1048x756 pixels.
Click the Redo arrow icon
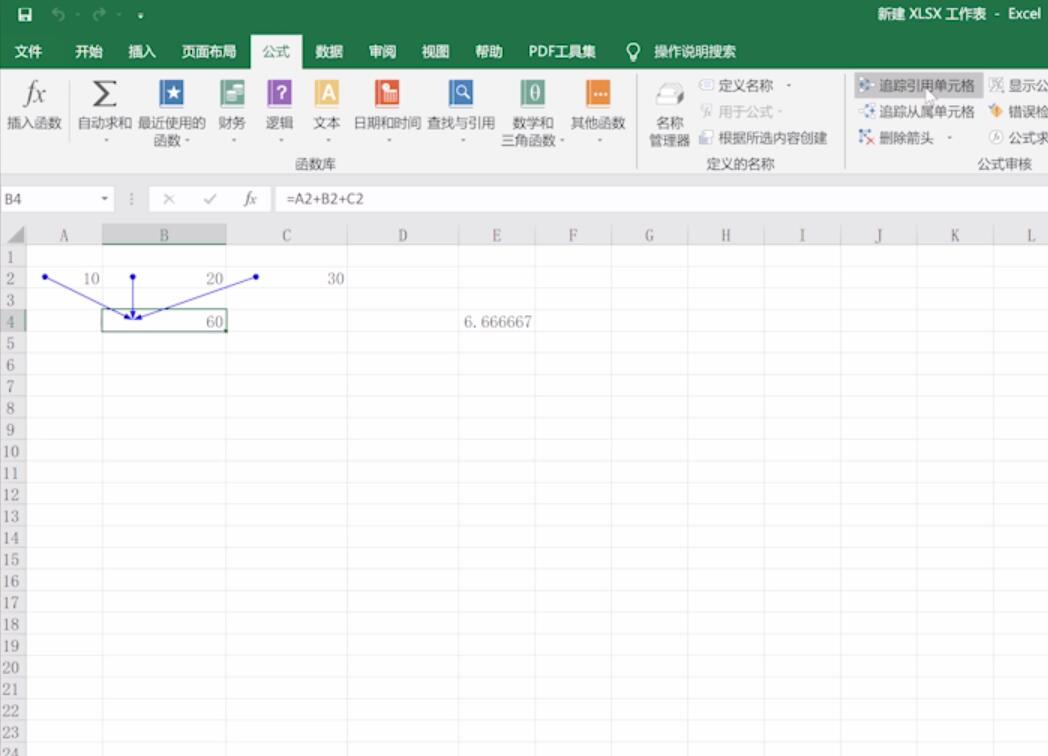(x=99, y=15)
